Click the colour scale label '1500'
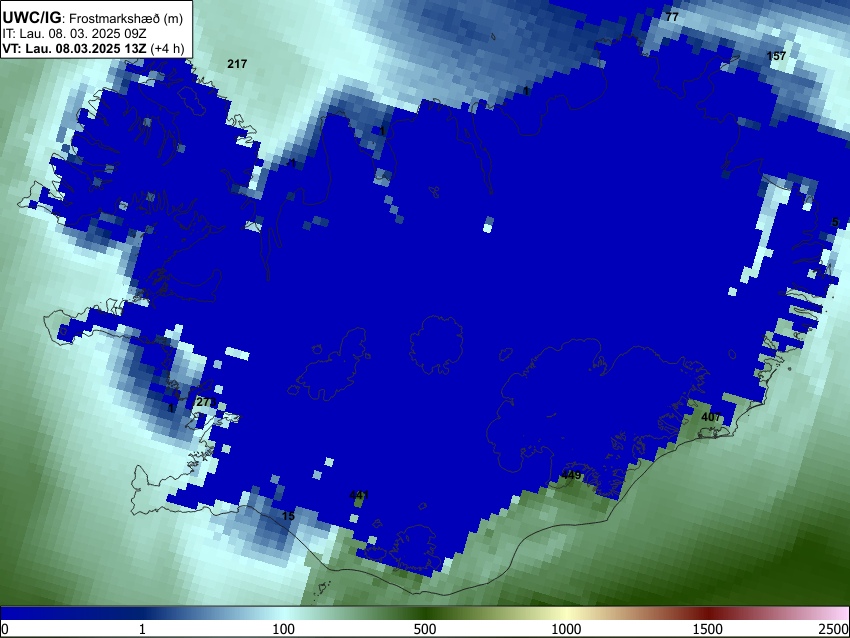 pyautogui.click(x=708, y=629)
